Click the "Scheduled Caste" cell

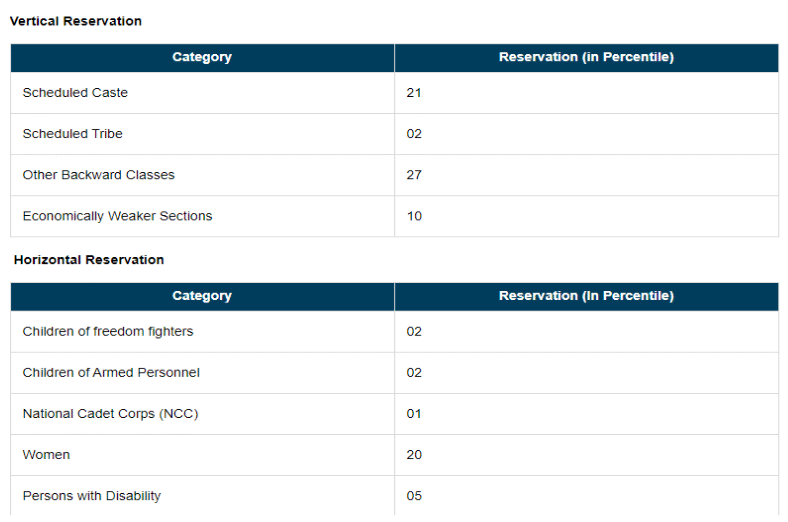[75, 93]
